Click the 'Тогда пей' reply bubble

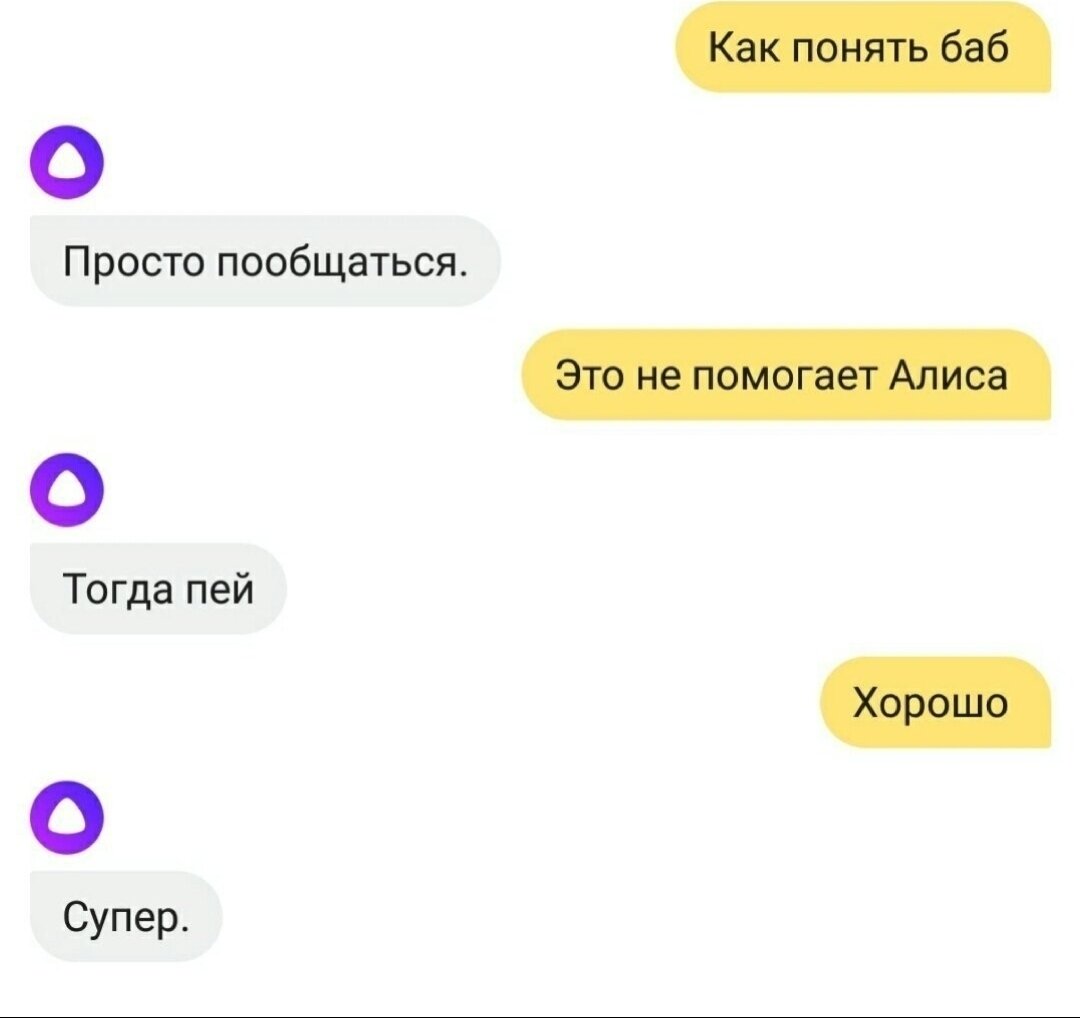pyautogui.click(x=158, y=589)
